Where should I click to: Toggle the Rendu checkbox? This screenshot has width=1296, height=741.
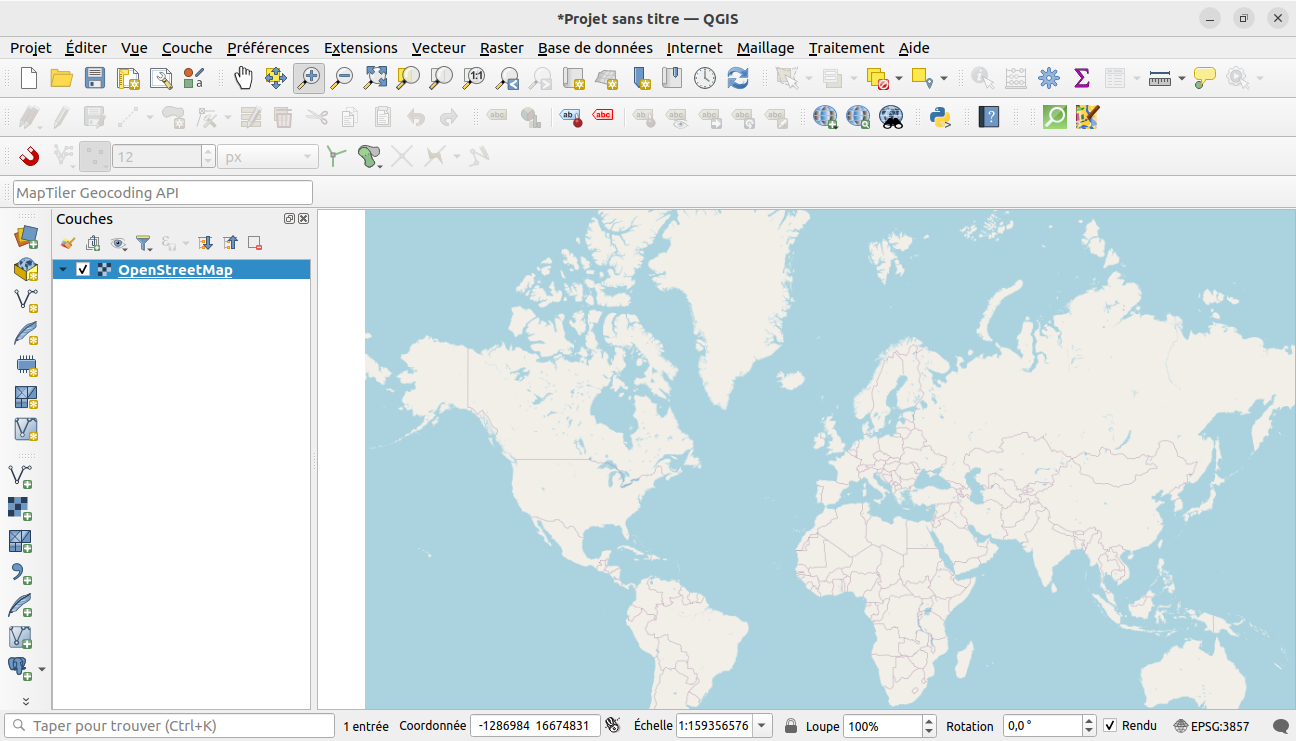[x=1110, y=726]
